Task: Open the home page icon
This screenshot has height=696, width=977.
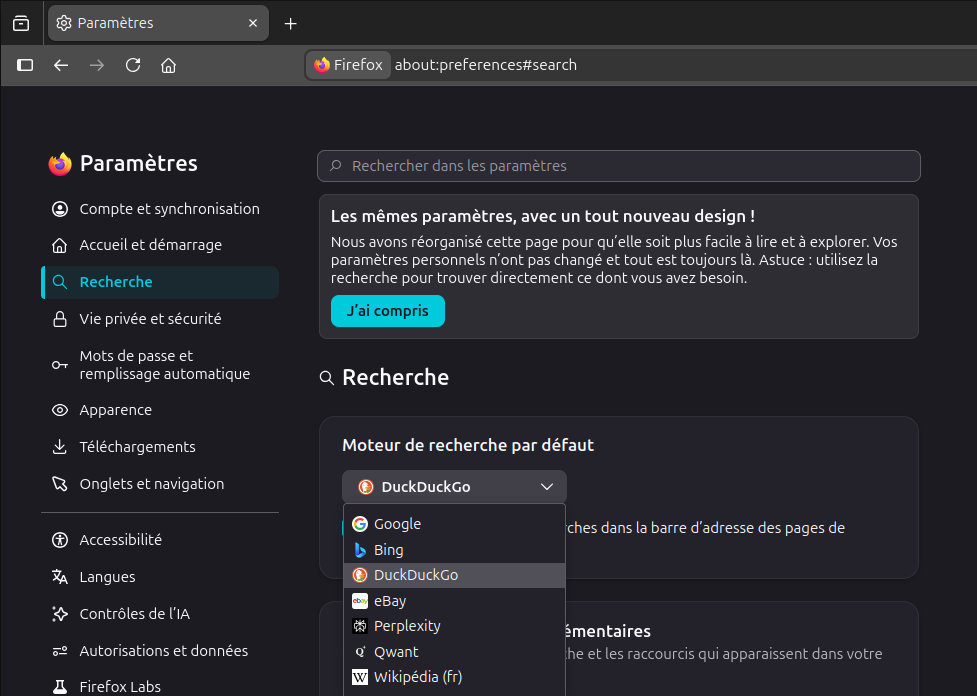Action: [x=168, y=65]
